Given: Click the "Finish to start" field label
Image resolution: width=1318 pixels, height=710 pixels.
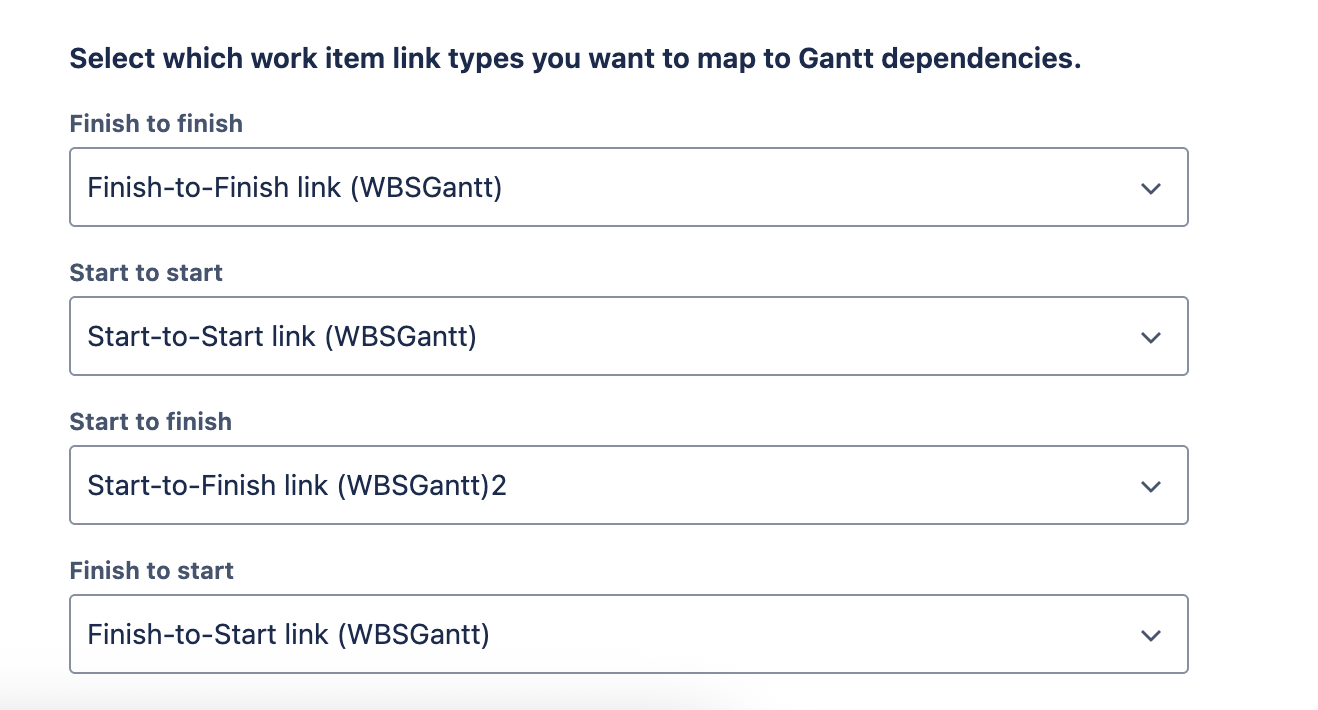Looking at the screenshot, I should tap(151, 571).
